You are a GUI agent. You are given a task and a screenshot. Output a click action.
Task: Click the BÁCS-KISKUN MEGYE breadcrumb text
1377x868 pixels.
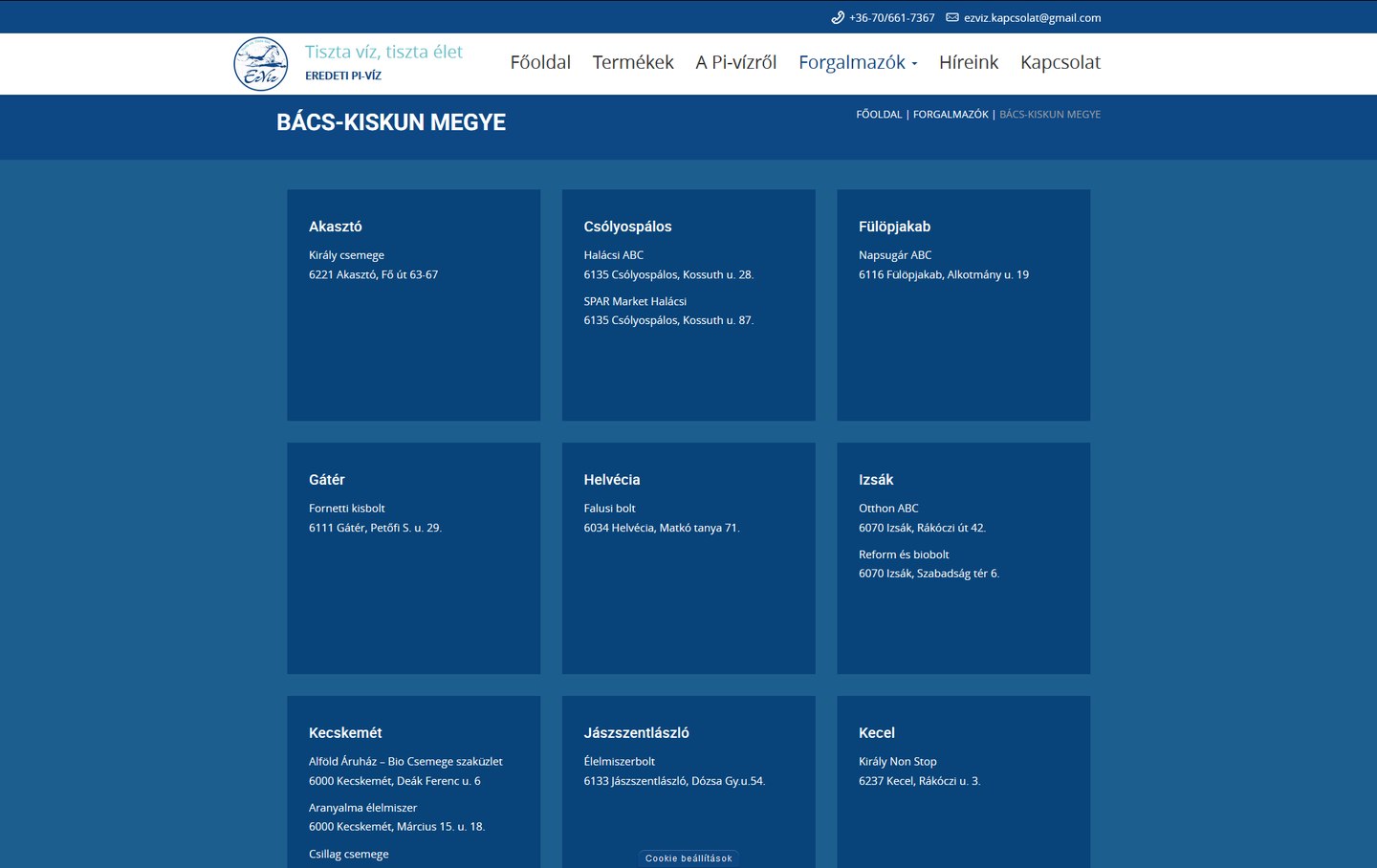pyautogui.click(x=1050, y=114)
